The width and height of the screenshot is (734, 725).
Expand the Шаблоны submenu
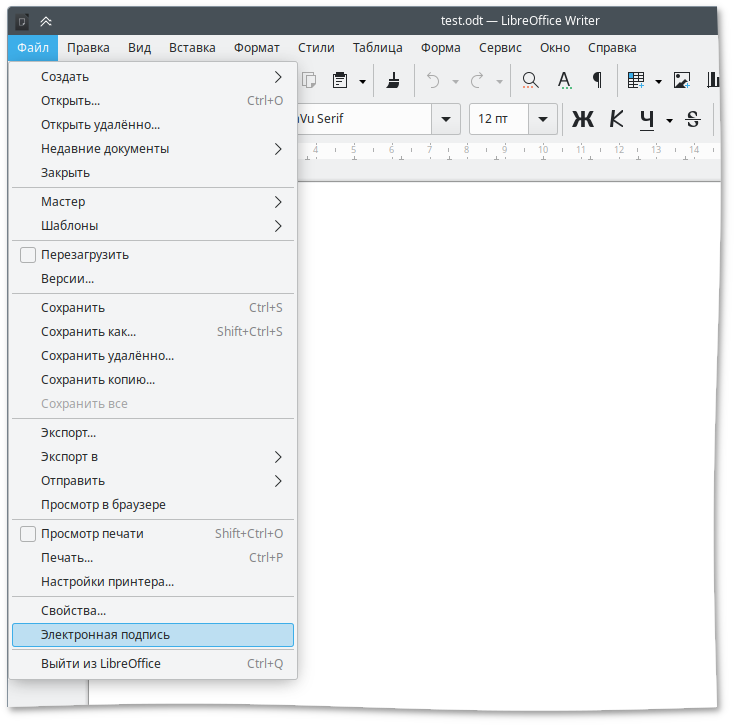coord(153,226)
